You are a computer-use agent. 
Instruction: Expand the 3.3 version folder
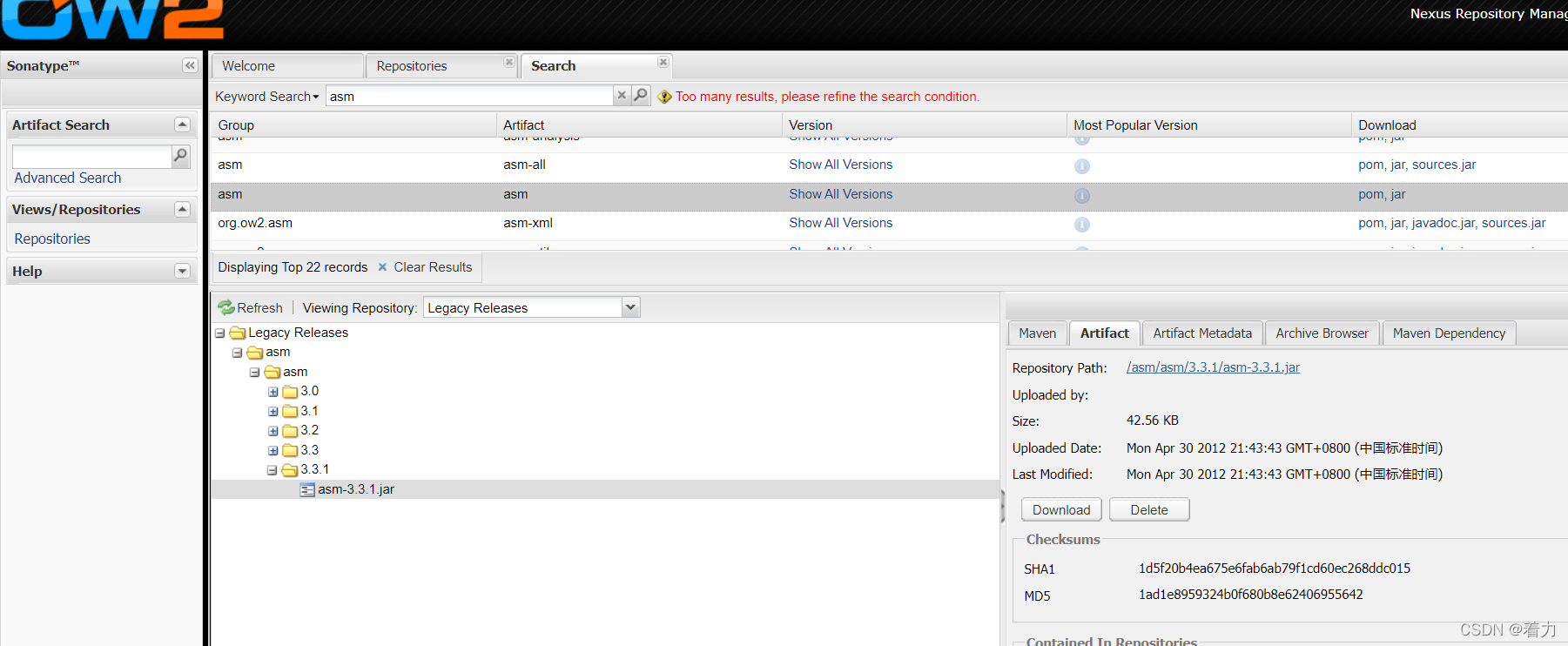click(x=273, y=451)
